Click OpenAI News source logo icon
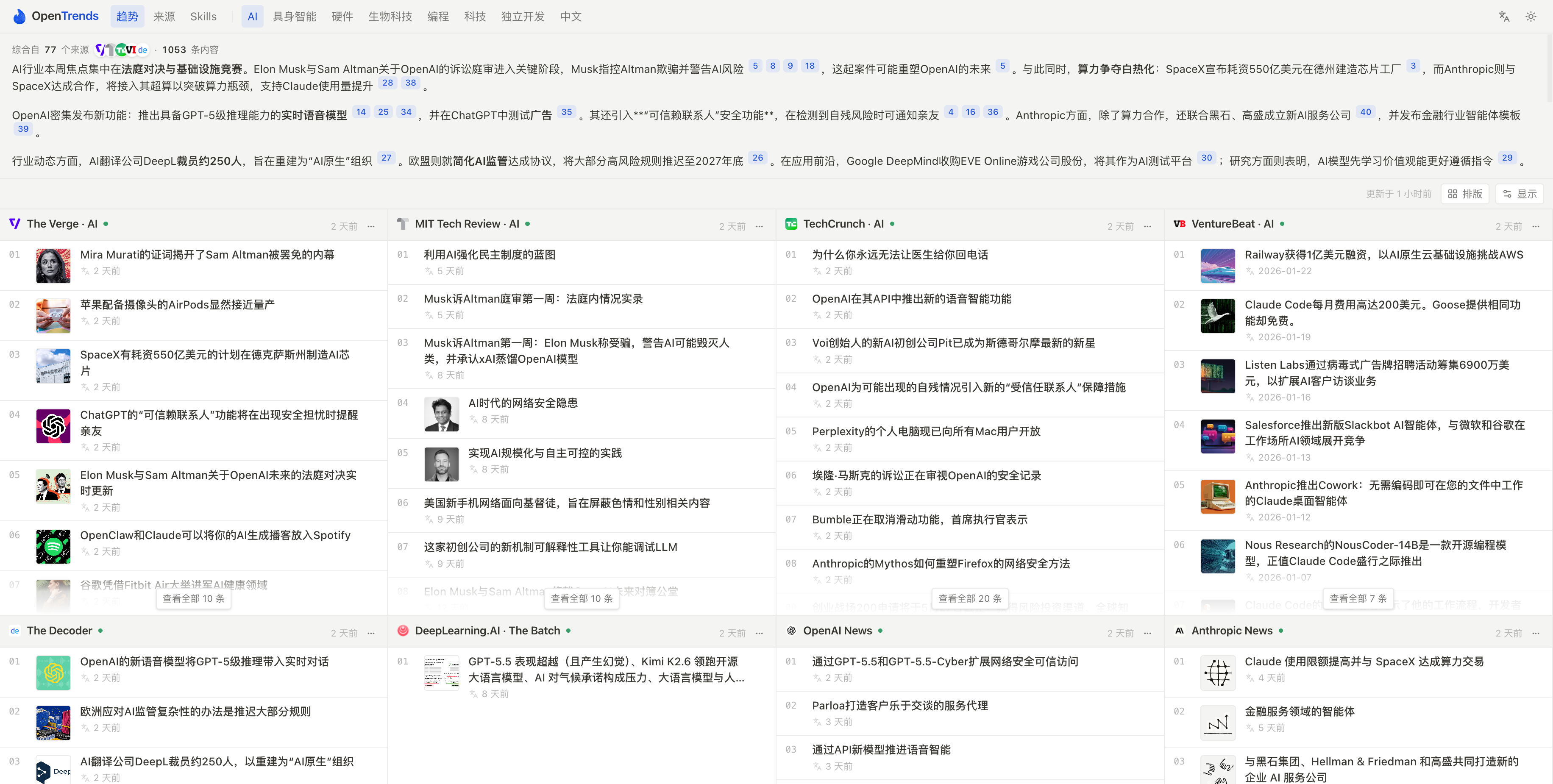This screenshot has width=1553, height=784. click(x=792, y=630)
